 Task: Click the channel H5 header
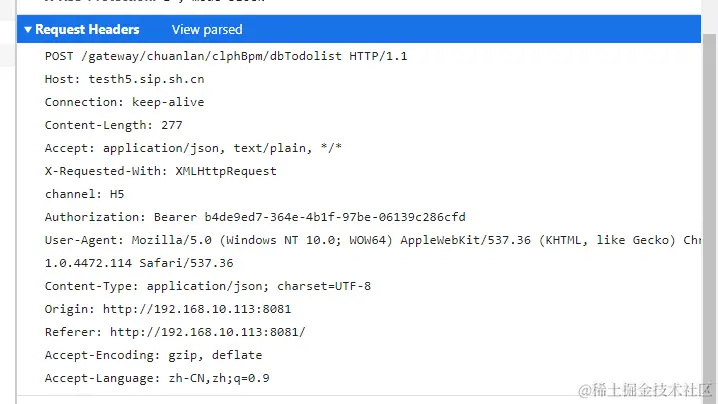click(84, 194)
